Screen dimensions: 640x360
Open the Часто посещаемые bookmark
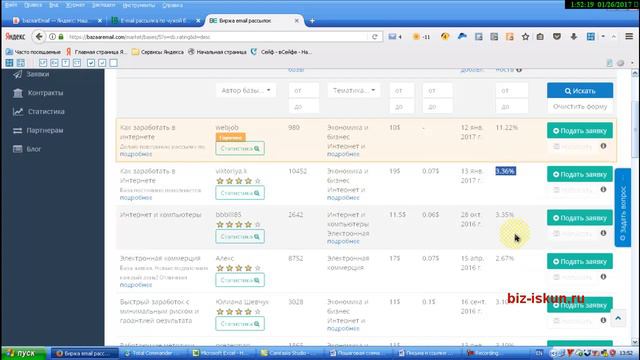click(33, 52)
